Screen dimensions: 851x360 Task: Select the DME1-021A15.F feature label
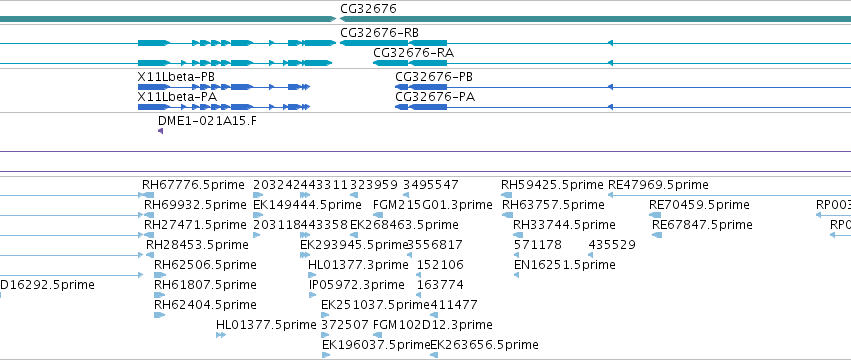[x=208, y=121]
